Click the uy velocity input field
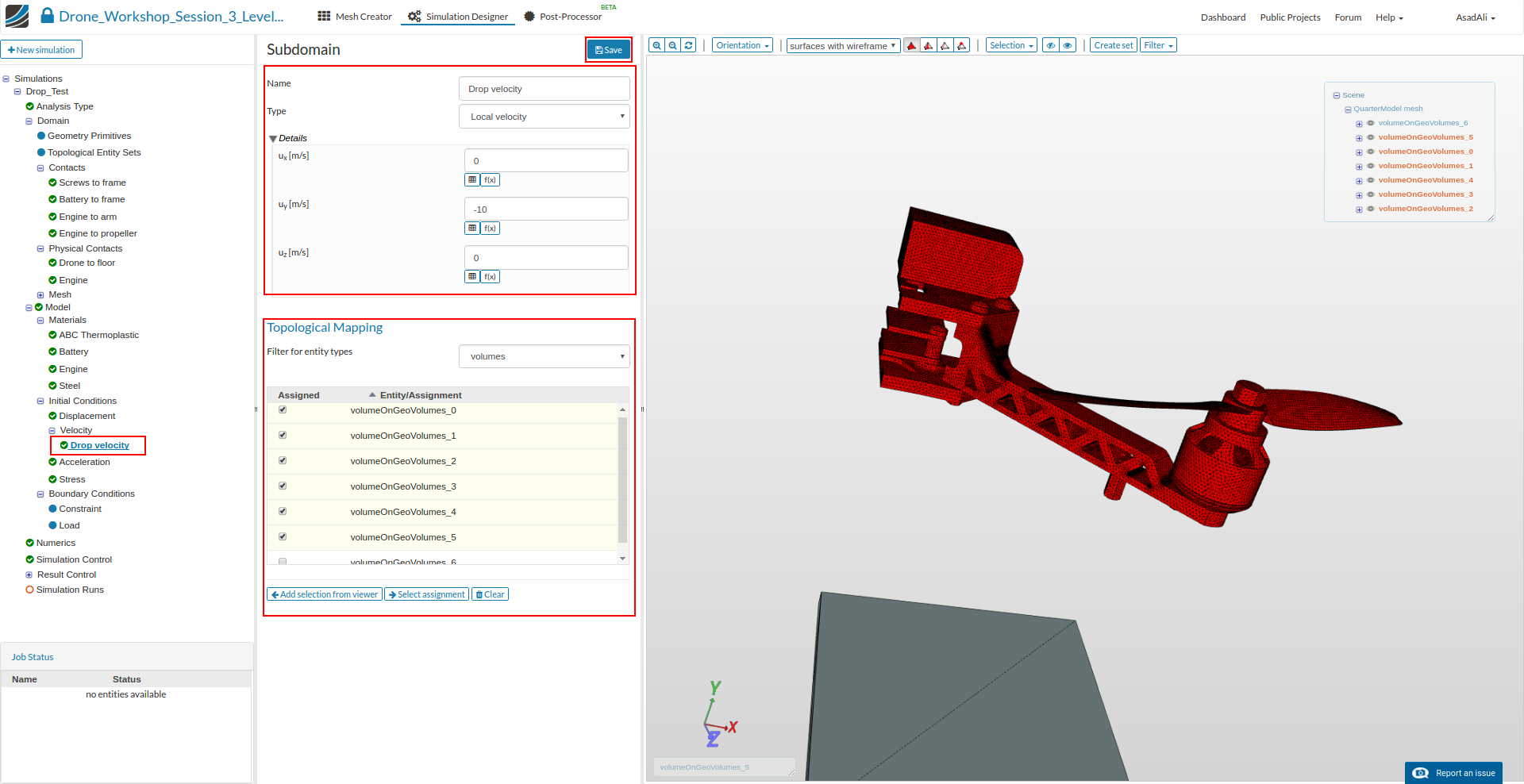 [x=546, y=209]
